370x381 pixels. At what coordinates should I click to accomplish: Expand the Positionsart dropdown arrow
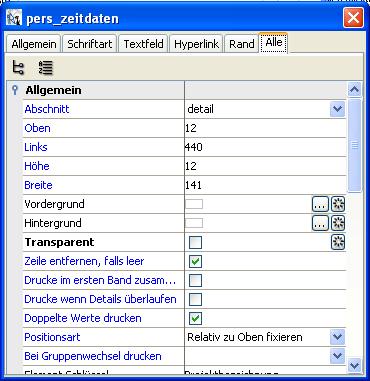pos(337,337)
